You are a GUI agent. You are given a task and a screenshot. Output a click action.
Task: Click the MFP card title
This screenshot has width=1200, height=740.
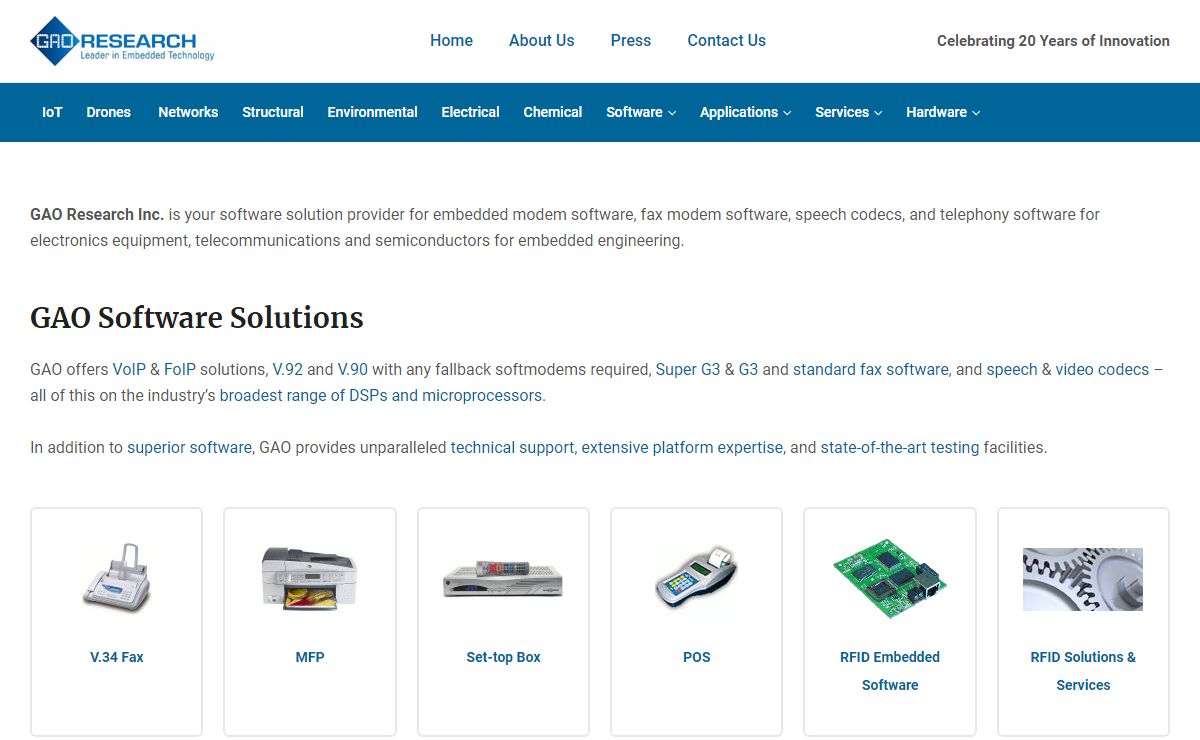[x=310, y=657]
